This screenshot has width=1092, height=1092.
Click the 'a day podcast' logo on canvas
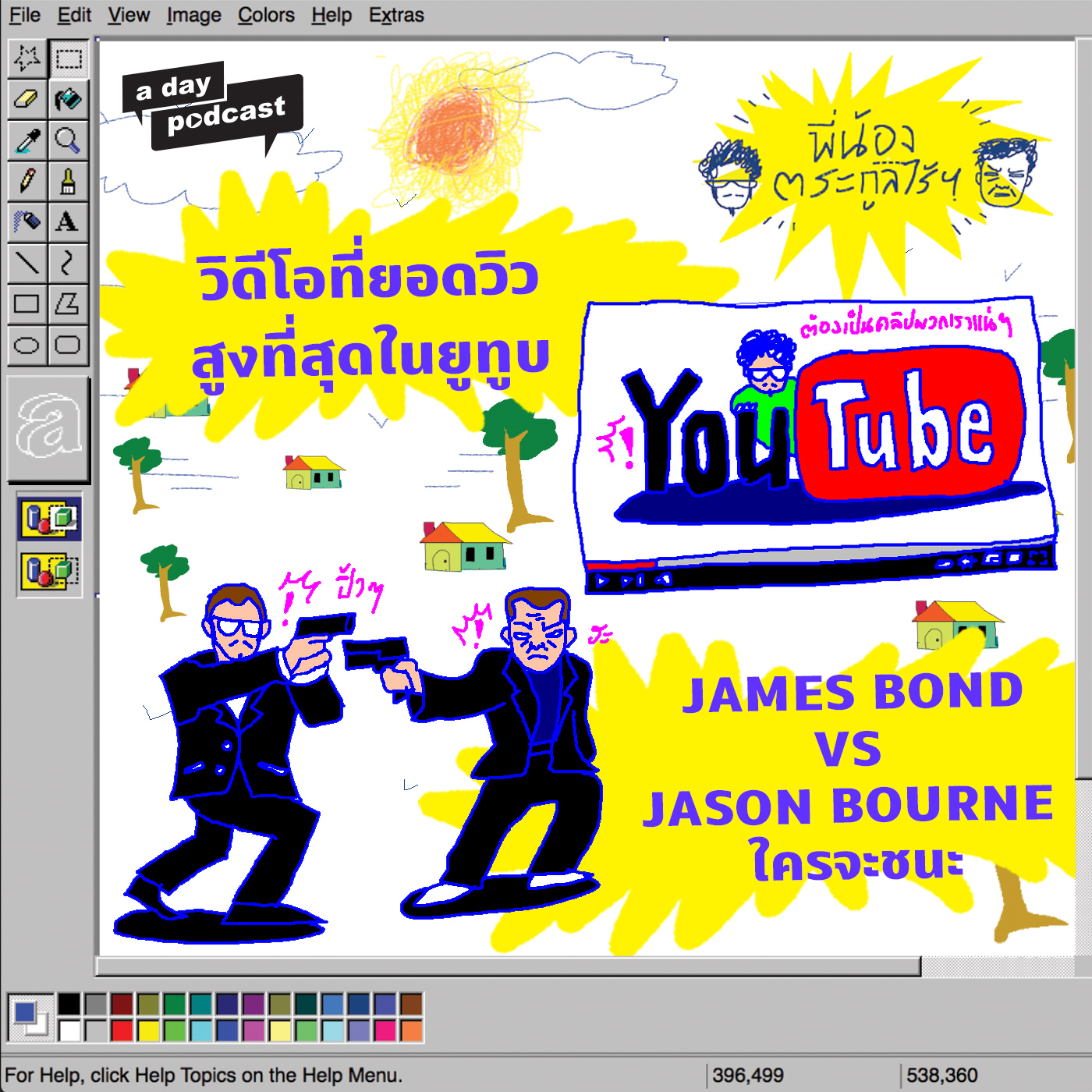point(212,108)
